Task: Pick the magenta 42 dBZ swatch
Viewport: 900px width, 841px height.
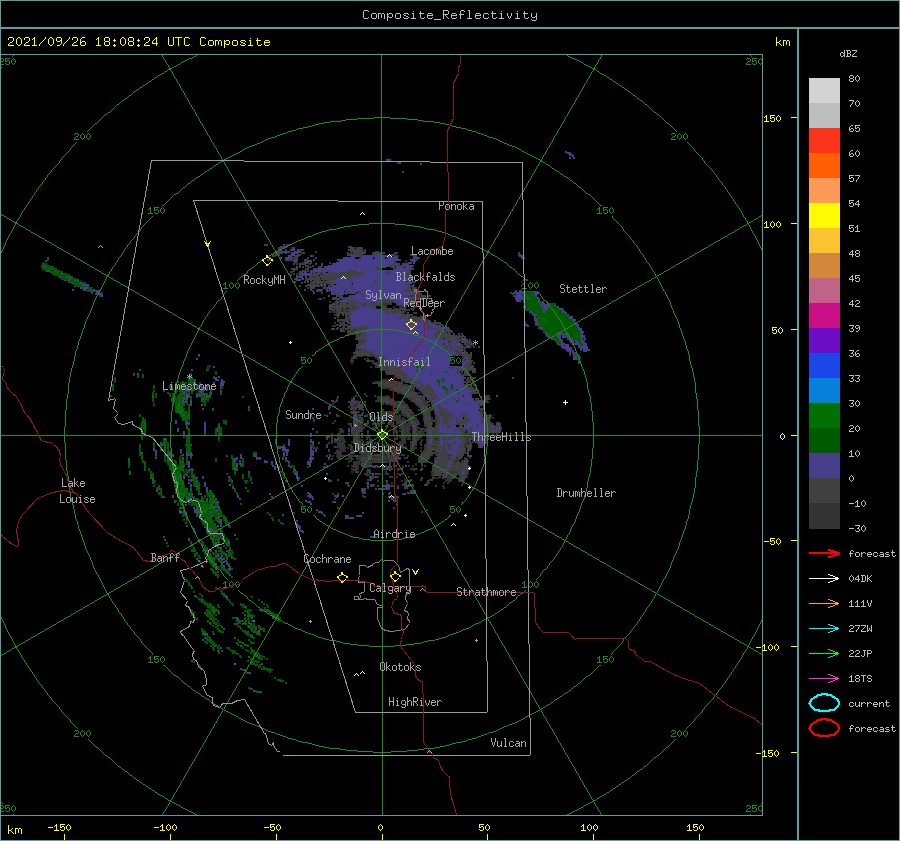Action: (824, 315)
